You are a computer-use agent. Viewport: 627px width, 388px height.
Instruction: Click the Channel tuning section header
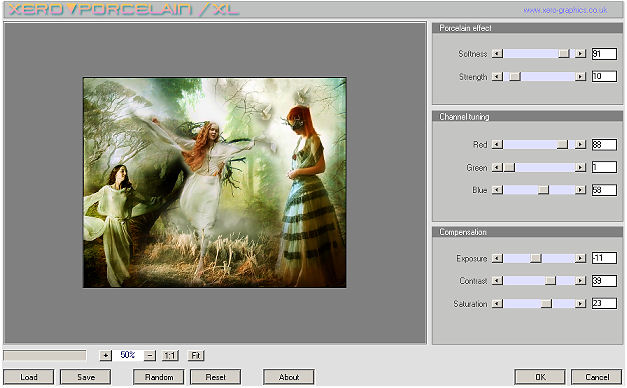pos(527,116)
